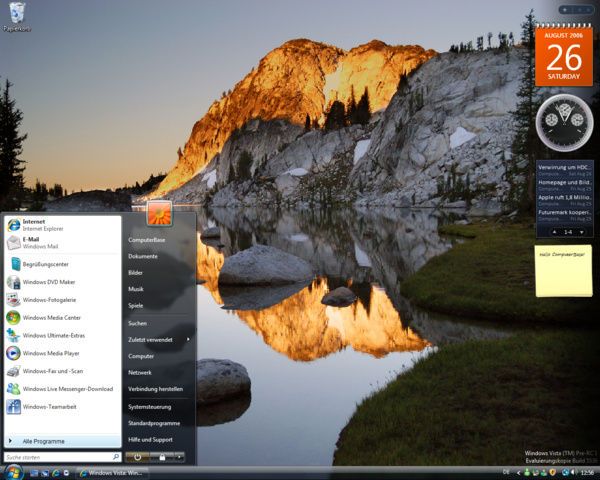Open Windows-Fotogalerie
Viewport: 600px width, 480px height.
pos(49,300)
